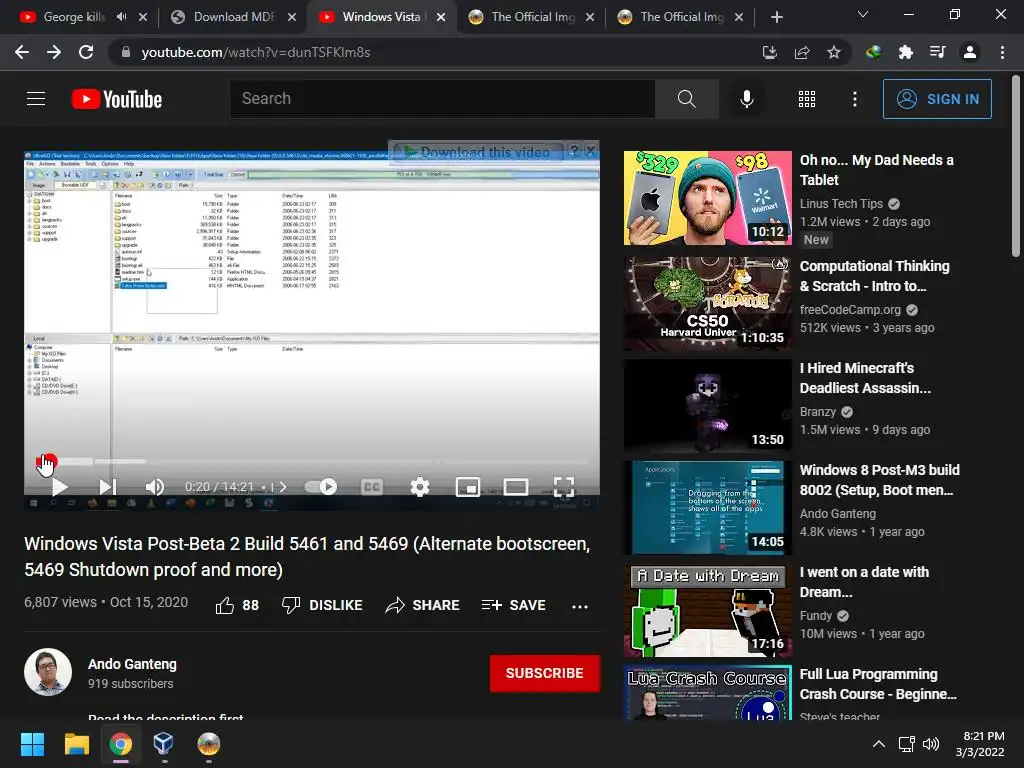1024x768 pixels.
Task: Share this page from the address bar
Action: (801, 52)
